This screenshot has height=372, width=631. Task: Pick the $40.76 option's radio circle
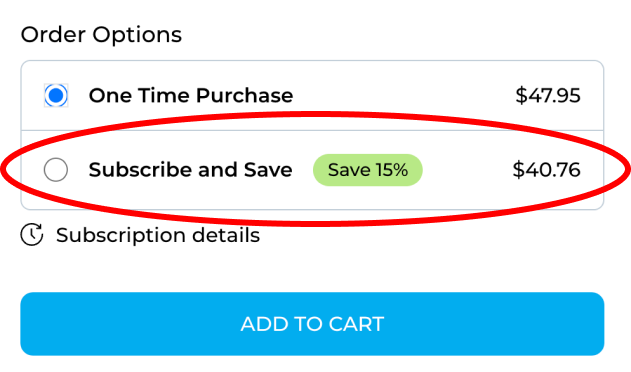coord(56,169)
